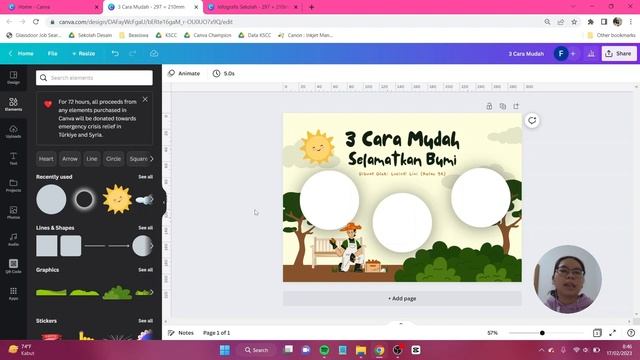Viewport: 640px width, 360px height.
Task: Click the Share button
Action: pyautogui.click(x=619, y=53)
